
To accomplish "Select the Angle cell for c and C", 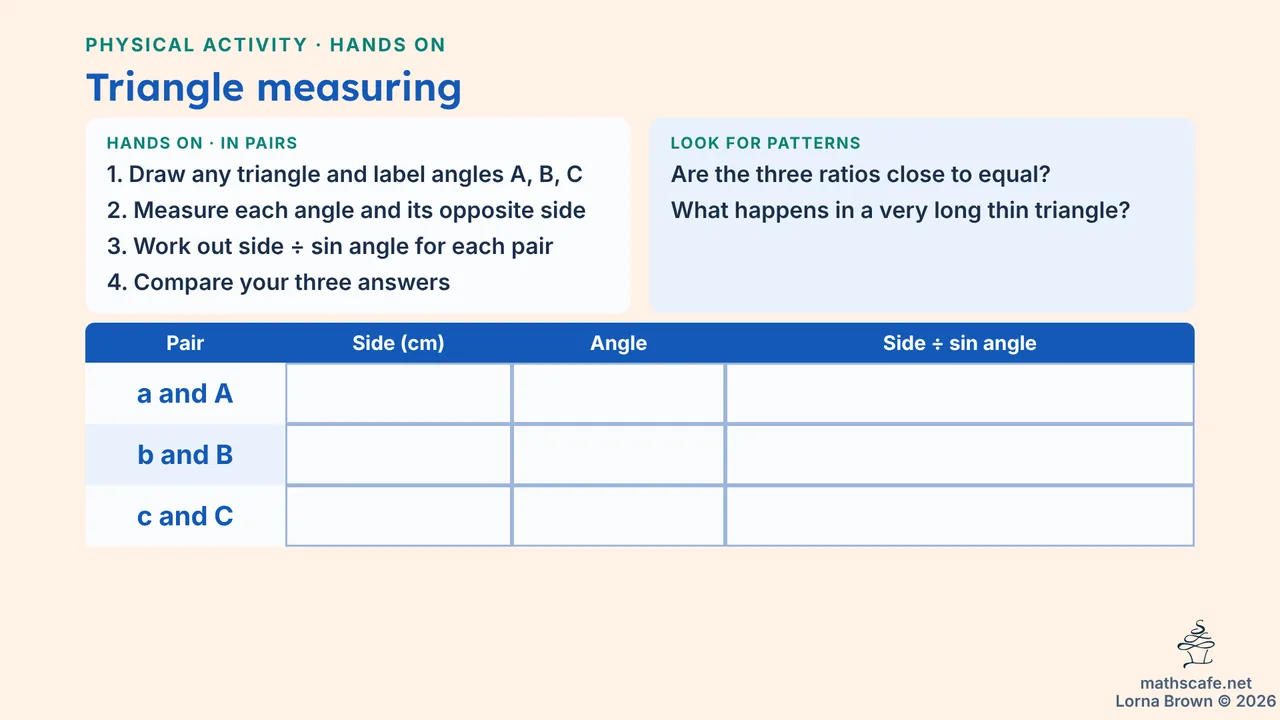I will point(619,516).
